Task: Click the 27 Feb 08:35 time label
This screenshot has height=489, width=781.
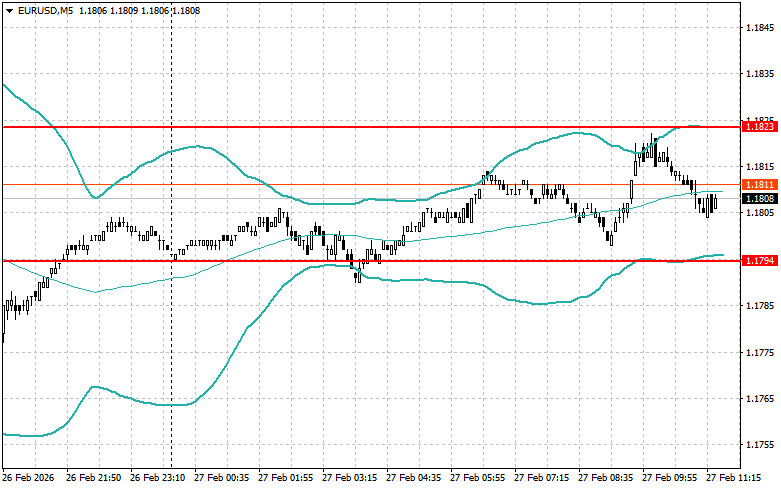Action: 605,477
